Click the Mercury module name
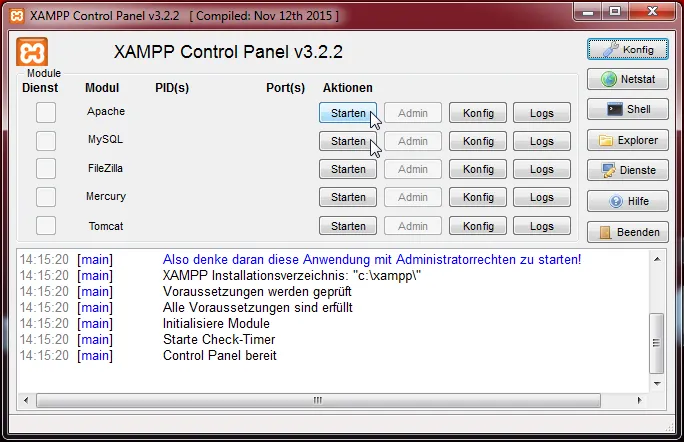This screenshot has height=442, width=684. tap(106, 196)
